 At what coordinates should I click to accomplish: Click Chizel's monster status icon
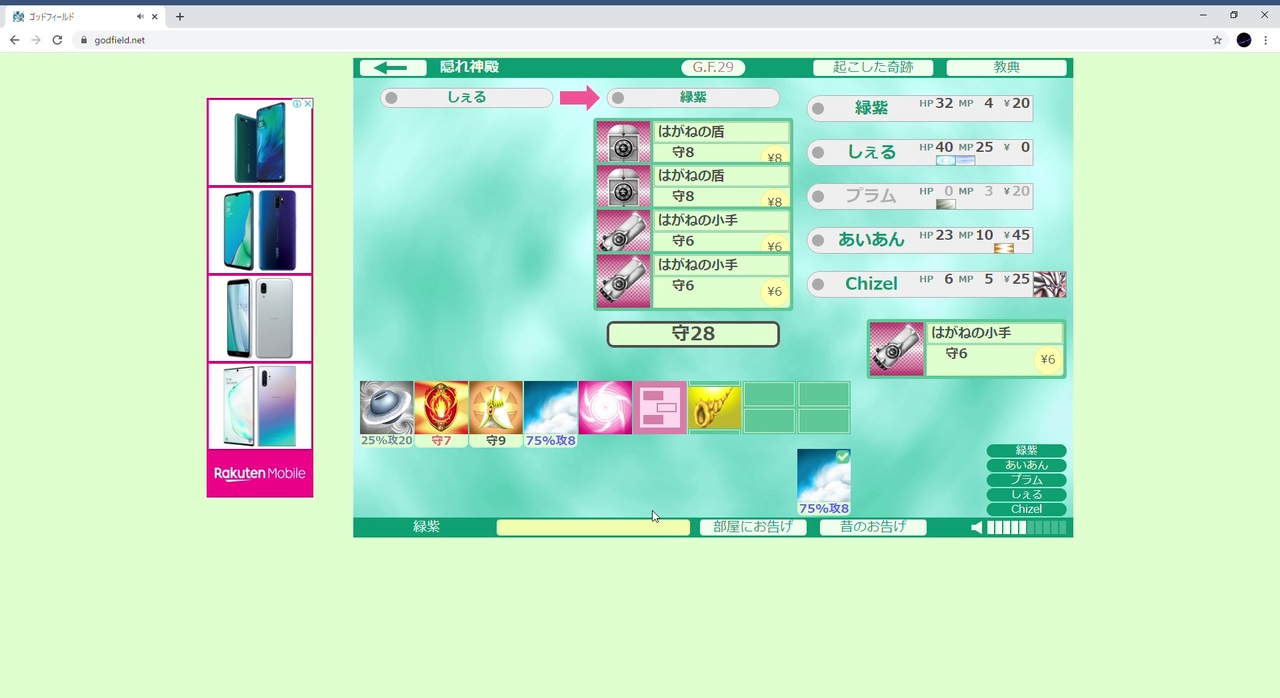[x=1049, y=284]
